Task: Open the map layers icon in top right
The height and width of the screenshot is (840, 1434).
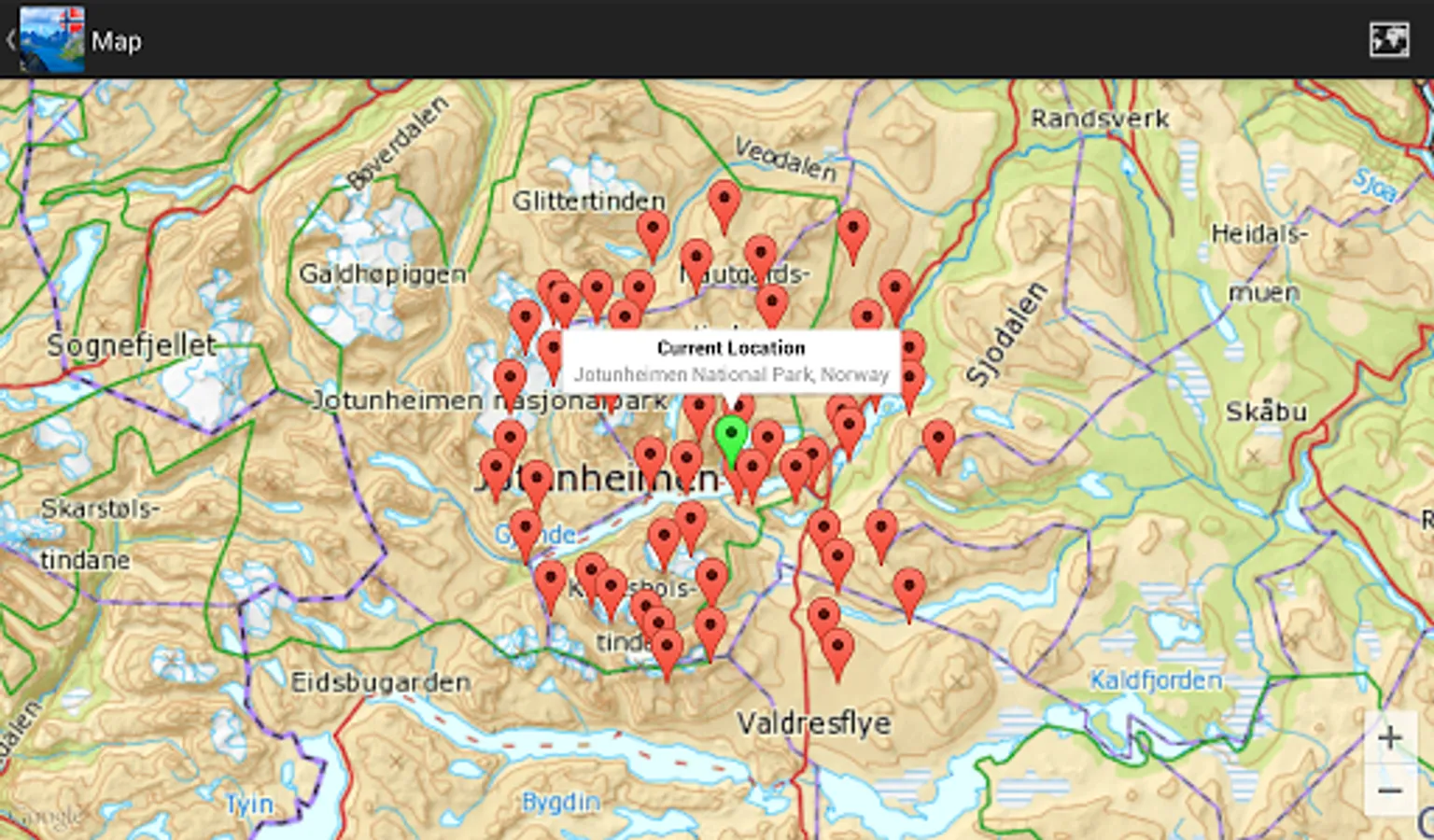Action: tap(1390, 40)
